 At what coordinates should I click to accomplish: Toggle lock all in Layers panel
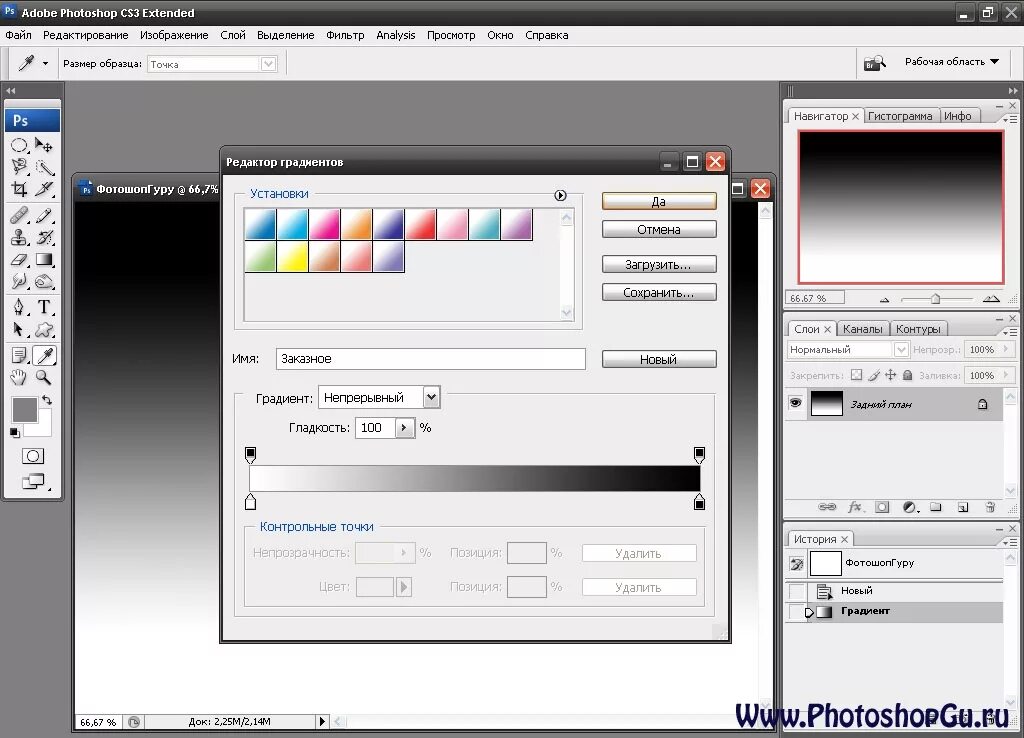(907, 375)
